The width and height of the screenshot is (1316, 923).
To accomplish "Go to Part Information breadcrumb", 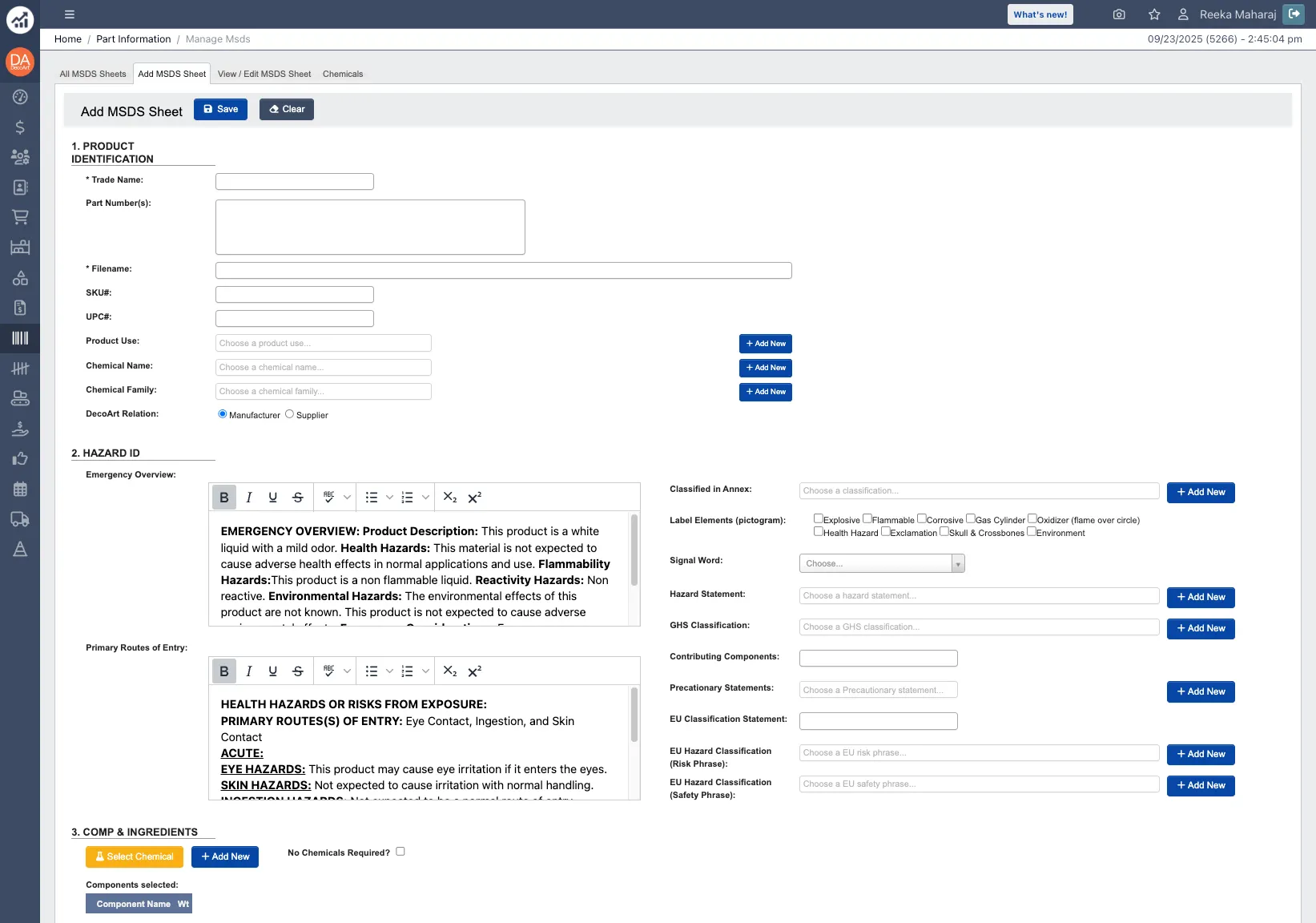I will point(134,39).
